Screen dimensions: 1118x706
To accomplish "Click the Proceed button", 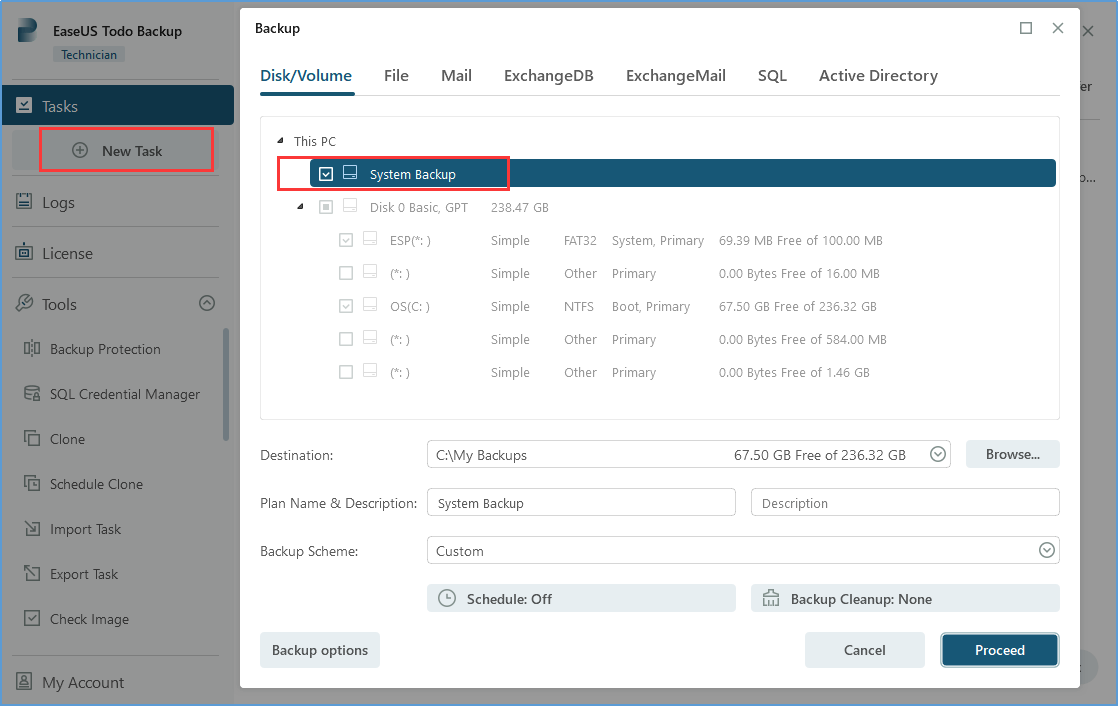I will 999,650.
